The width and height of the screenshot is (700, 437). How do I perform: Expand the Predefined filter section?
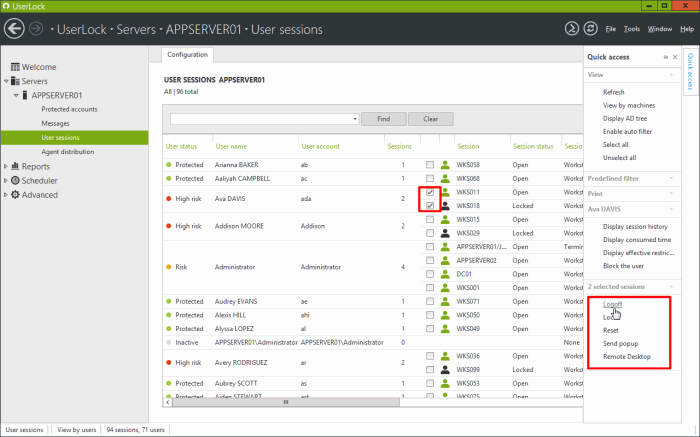(x=671, y=178)
